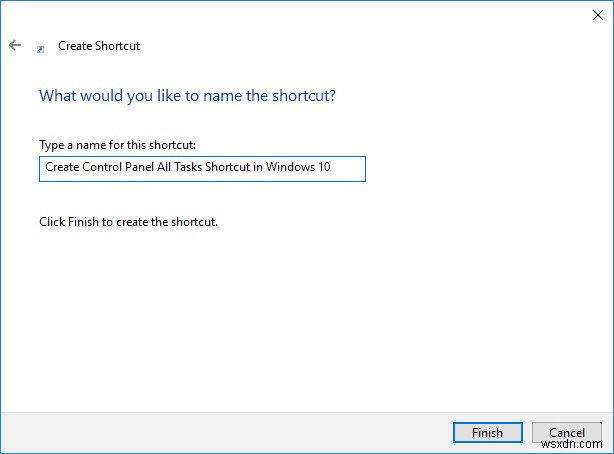
Task: Click Finish to create the shortcut
Action: [x=488, y=432]
